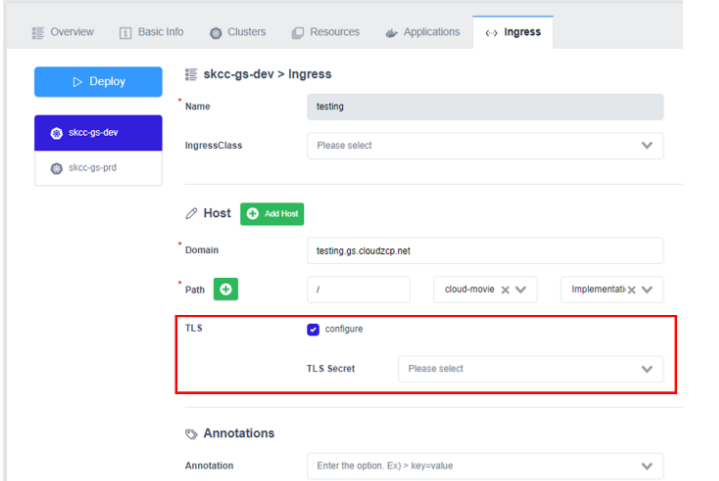Click the IngressClass label

click(x=214, y=146)
